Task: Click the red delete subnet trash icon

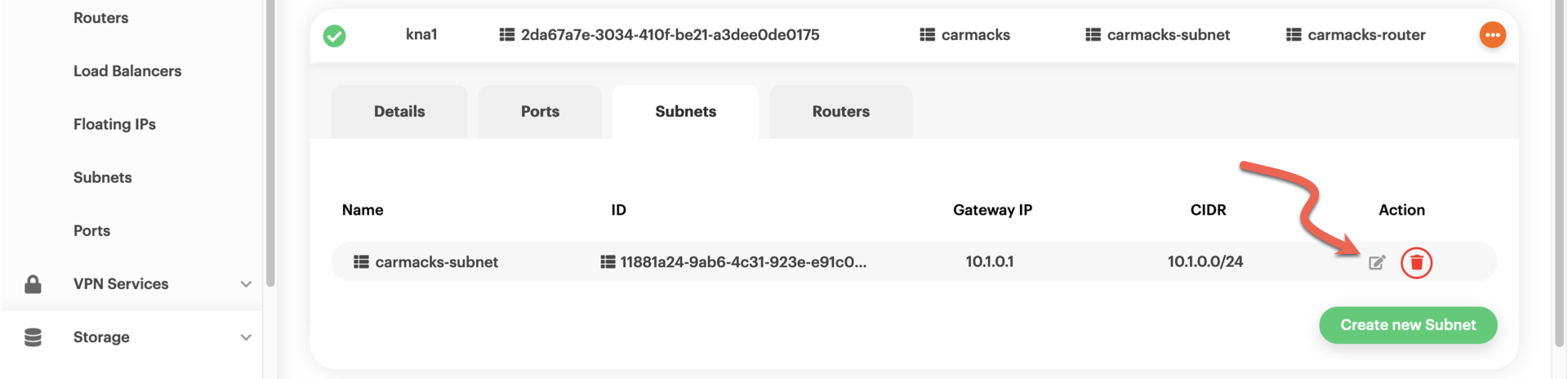Action: pyautogui.click(x=1416, y=263)
